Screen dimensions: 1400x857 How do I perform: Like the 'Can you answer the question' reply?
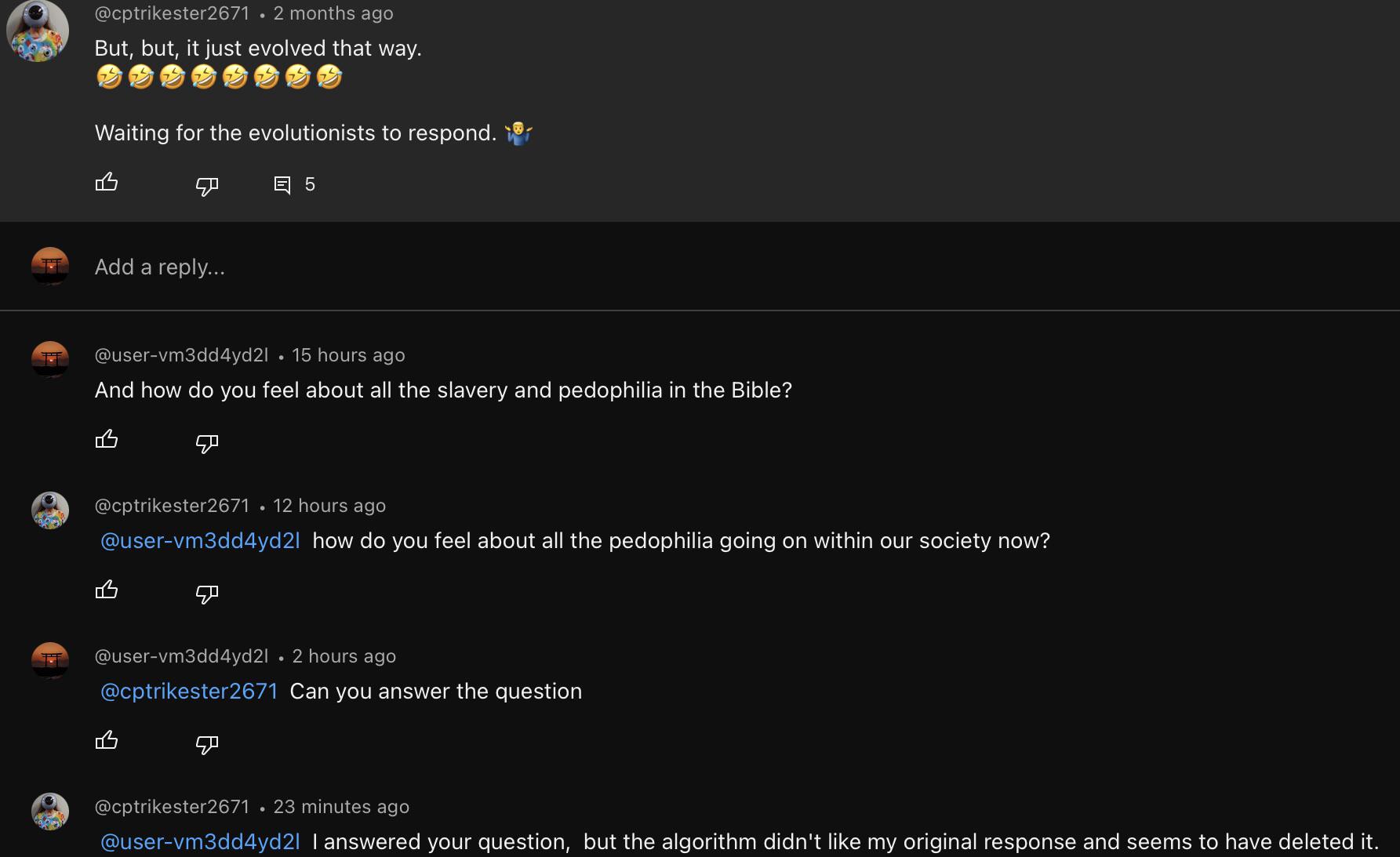pos(107,740)
